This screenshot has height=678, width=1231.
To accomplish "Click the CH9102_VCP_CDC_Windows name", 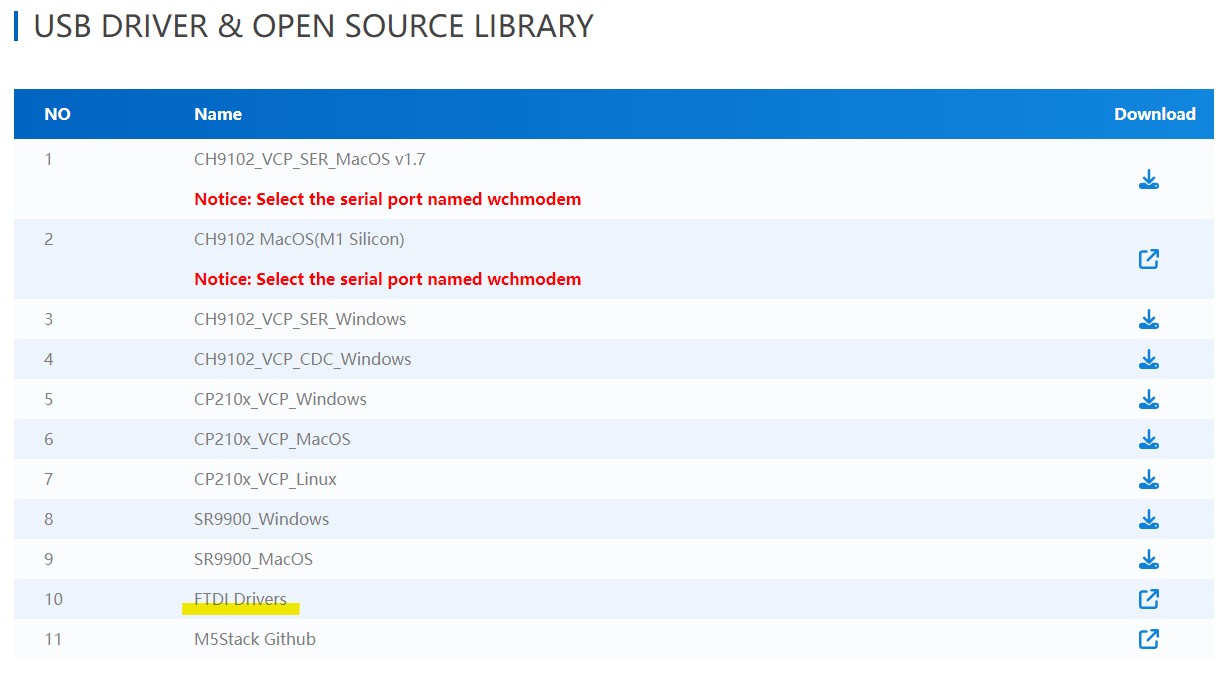I will (x=303, y=359).
